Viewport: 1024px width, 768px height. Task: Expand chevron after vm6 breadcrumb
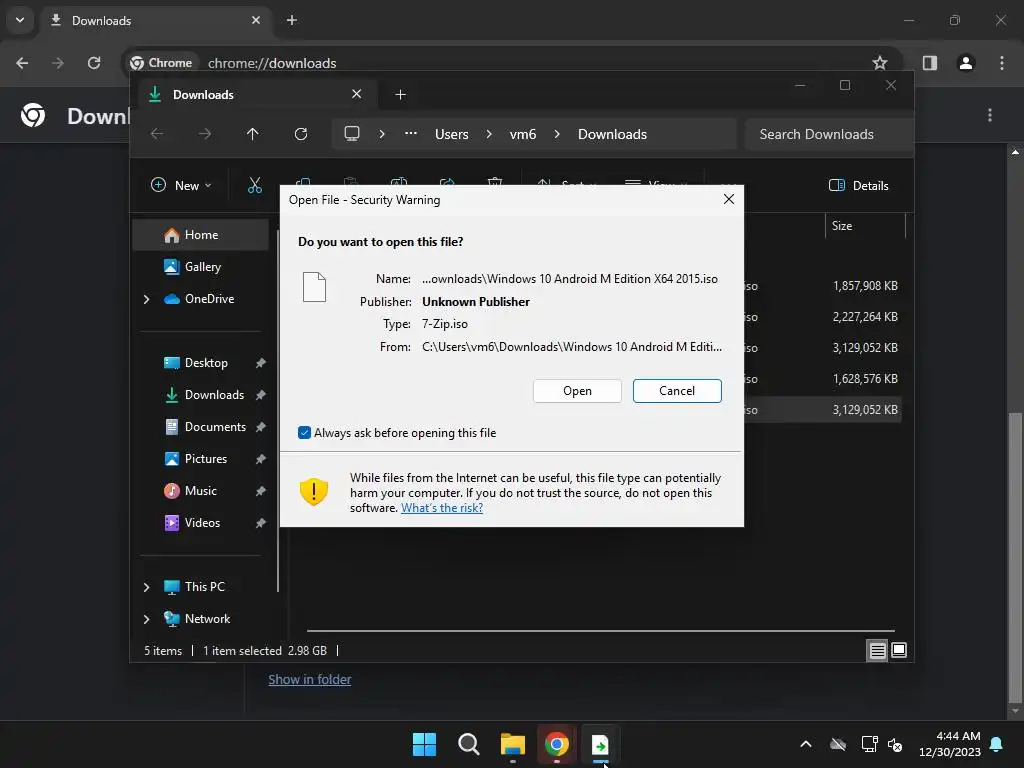556,134
